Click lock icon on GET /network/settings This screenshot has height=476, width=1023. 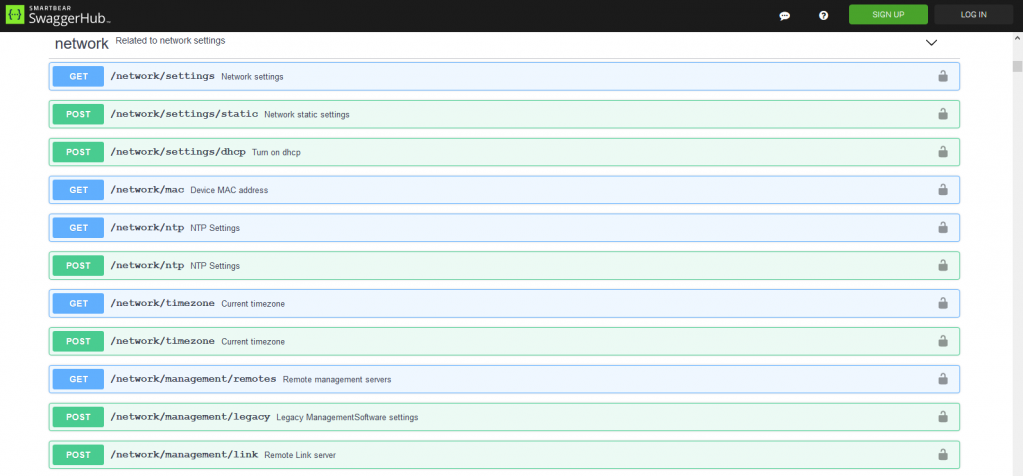tap(942, 76)
